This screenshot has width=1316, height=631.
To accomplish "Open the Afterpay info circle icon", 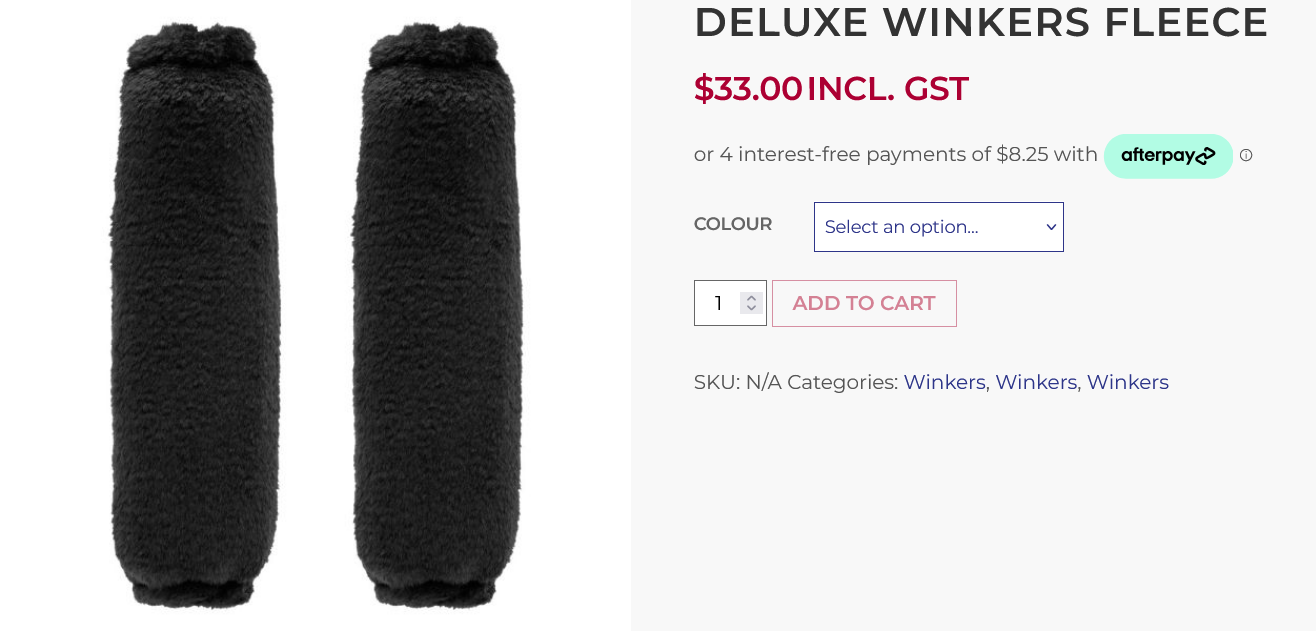I will tap(1246, 155).
